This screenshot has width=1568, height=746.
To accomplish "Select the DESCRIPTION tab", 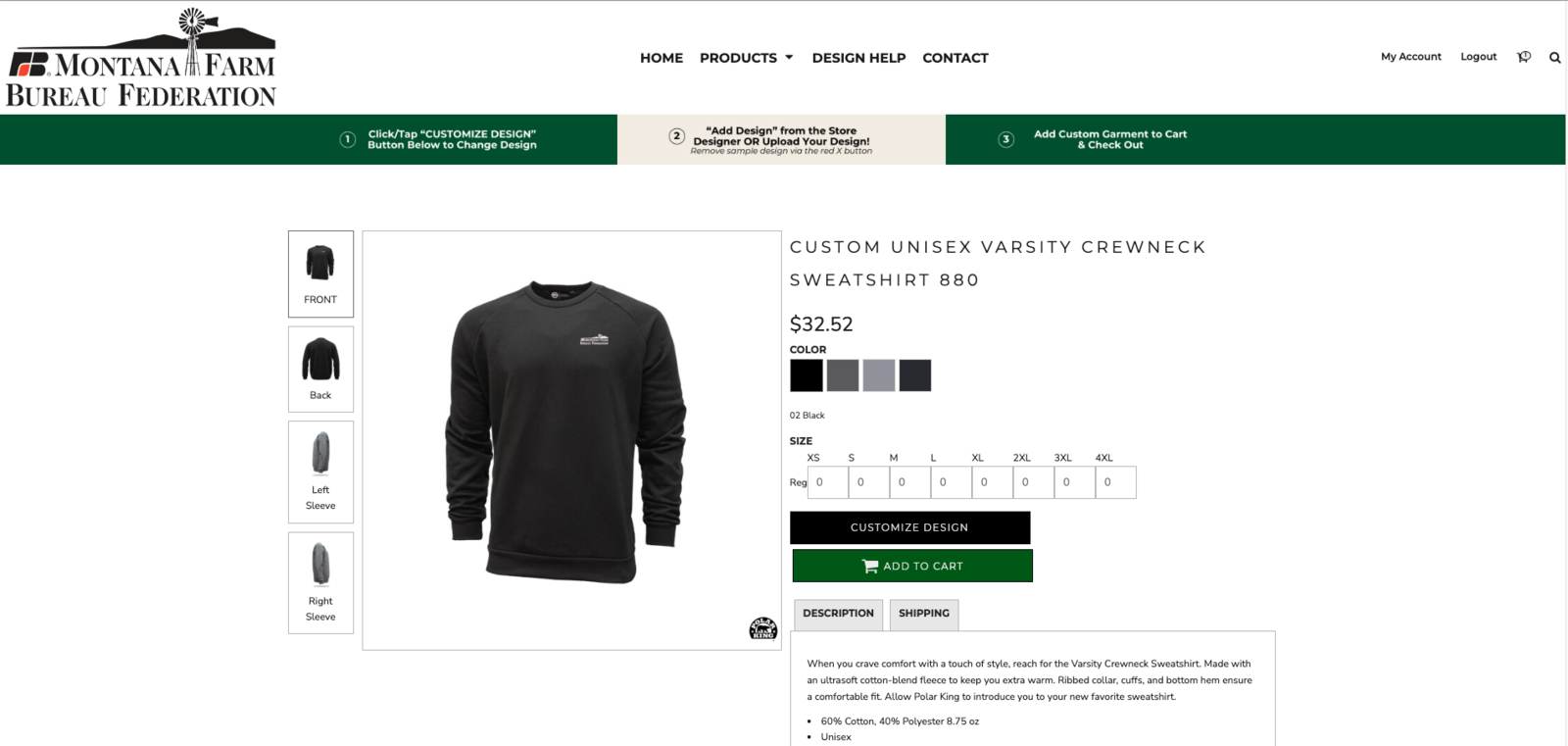I will click(838, 614).
